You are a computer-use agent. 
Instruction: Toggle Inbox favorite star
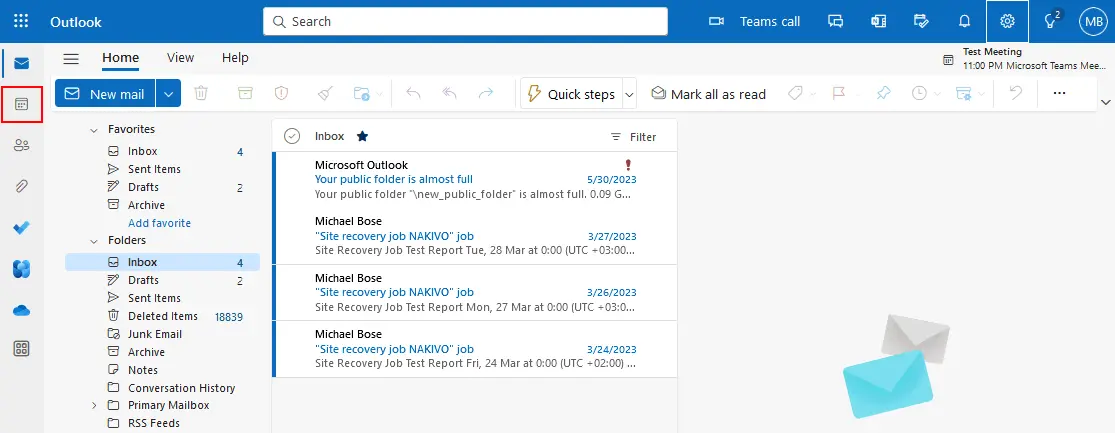click(363, 136)
